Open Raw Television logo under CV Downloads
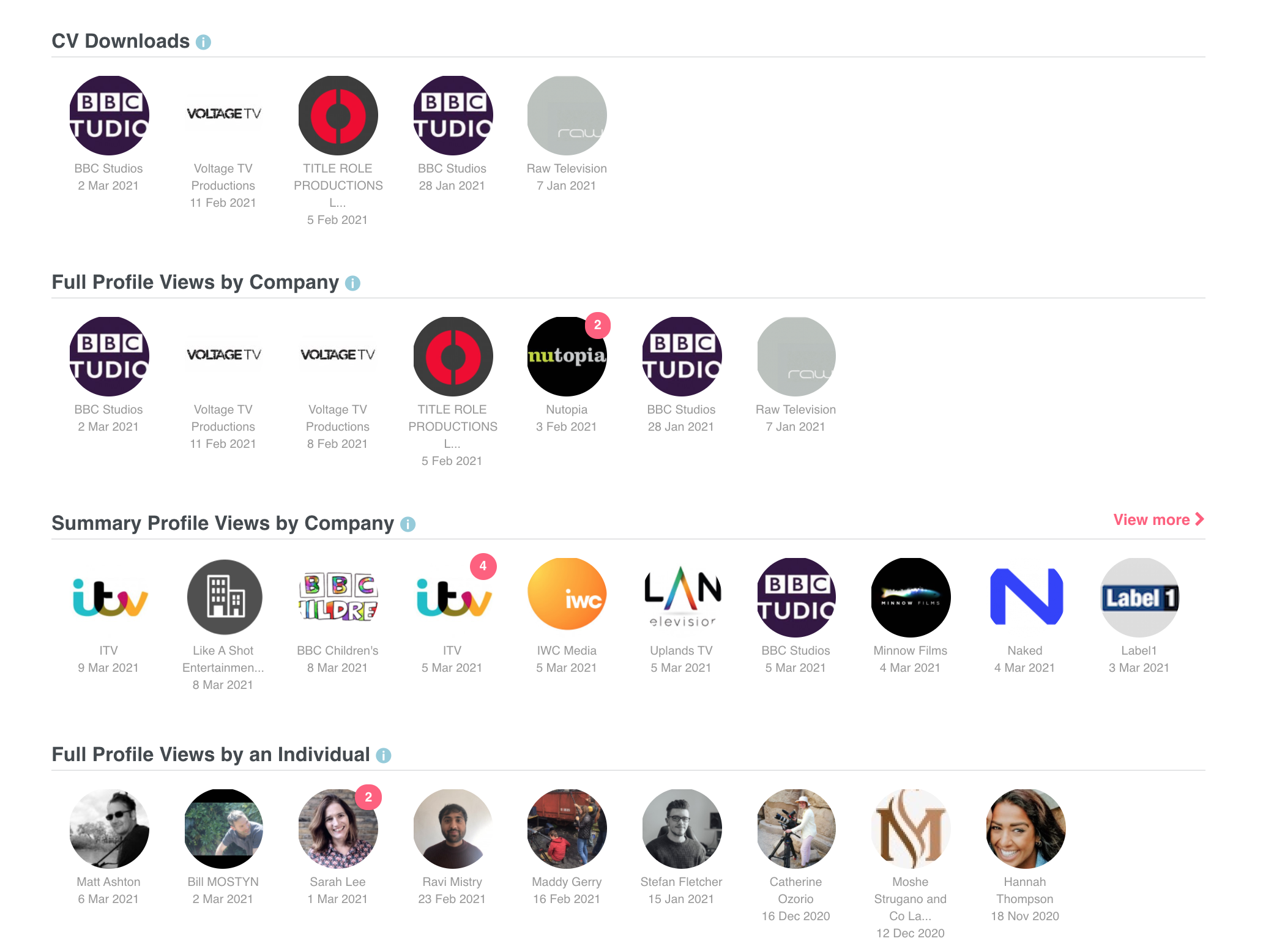Screen dimensions: 1263x952 pos(567,116)
